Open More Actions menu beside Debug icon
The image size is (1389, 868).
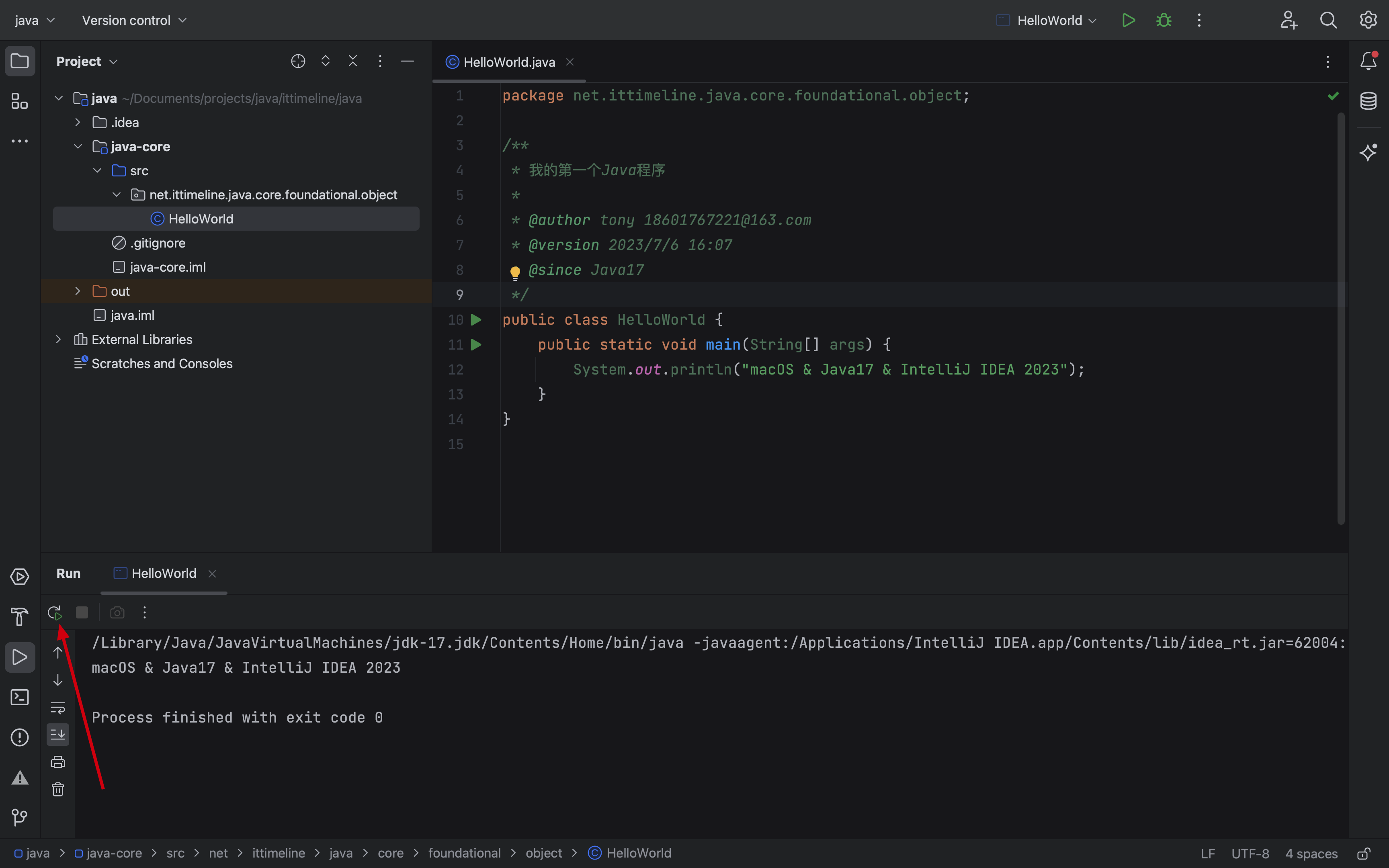click(x=1199, y=20)
